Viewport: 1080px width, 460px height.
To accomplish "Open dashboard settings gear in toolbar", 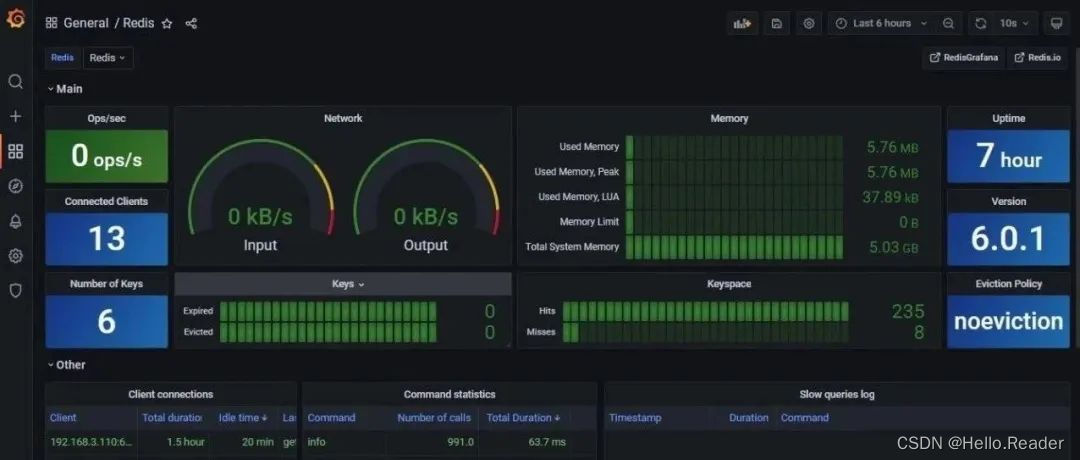I will click(809, 23).
